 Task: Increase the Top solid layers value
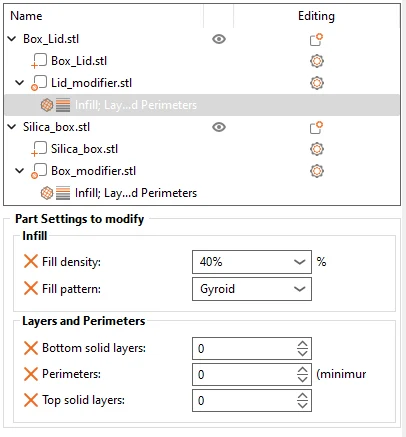[x=302, y=396]
